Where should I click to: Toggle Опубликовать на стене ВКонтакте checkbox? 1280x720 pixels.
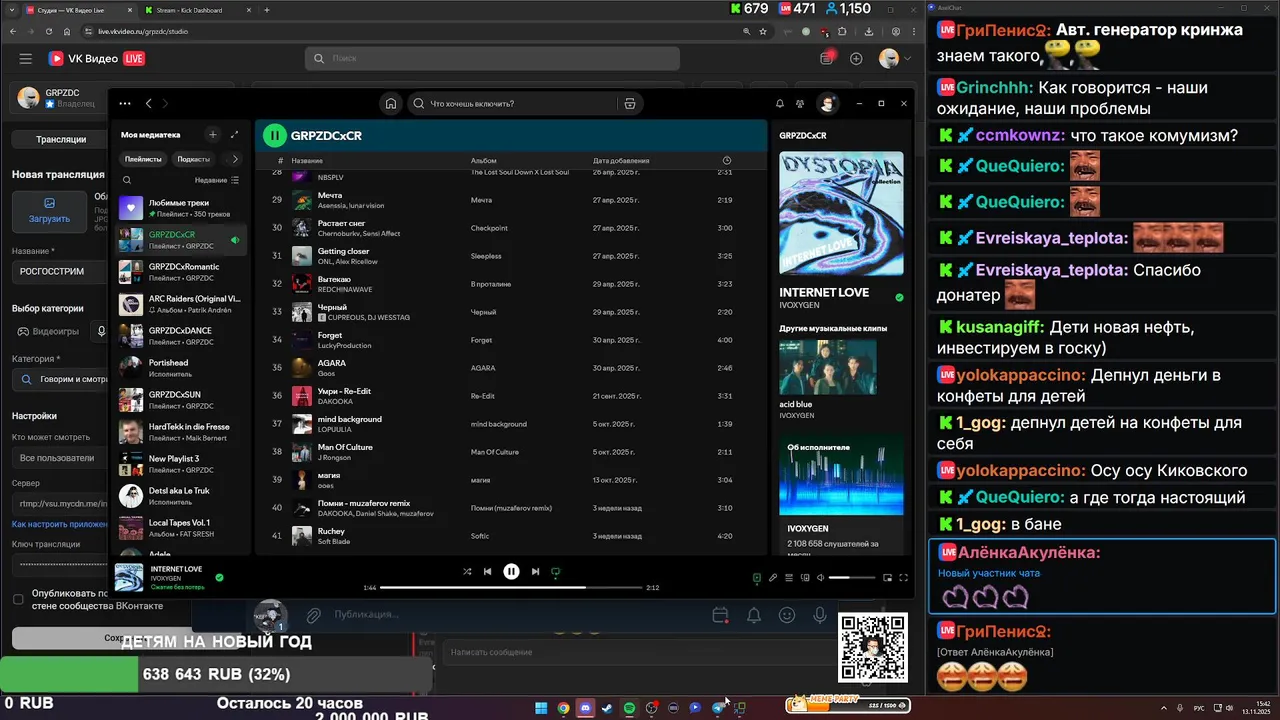(18, 599)
